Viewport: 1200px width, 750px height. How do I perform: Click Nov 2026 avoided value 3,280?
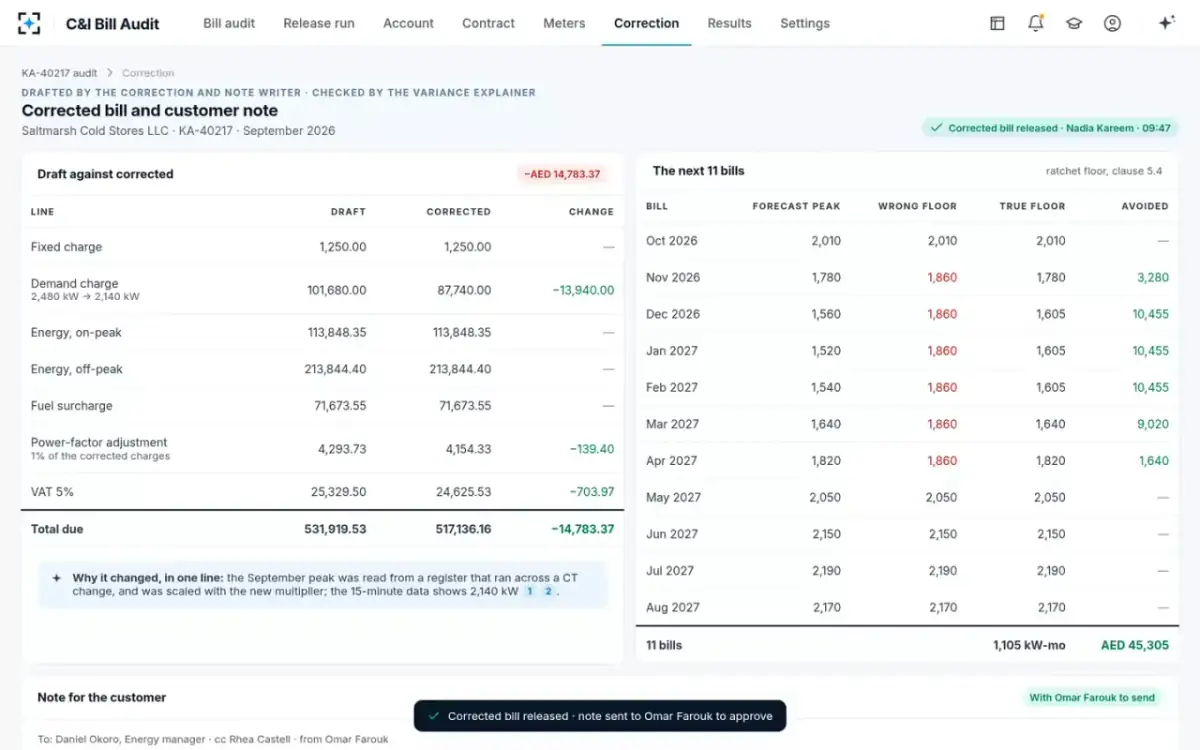pyautogui.click(x=1153, y=278)
